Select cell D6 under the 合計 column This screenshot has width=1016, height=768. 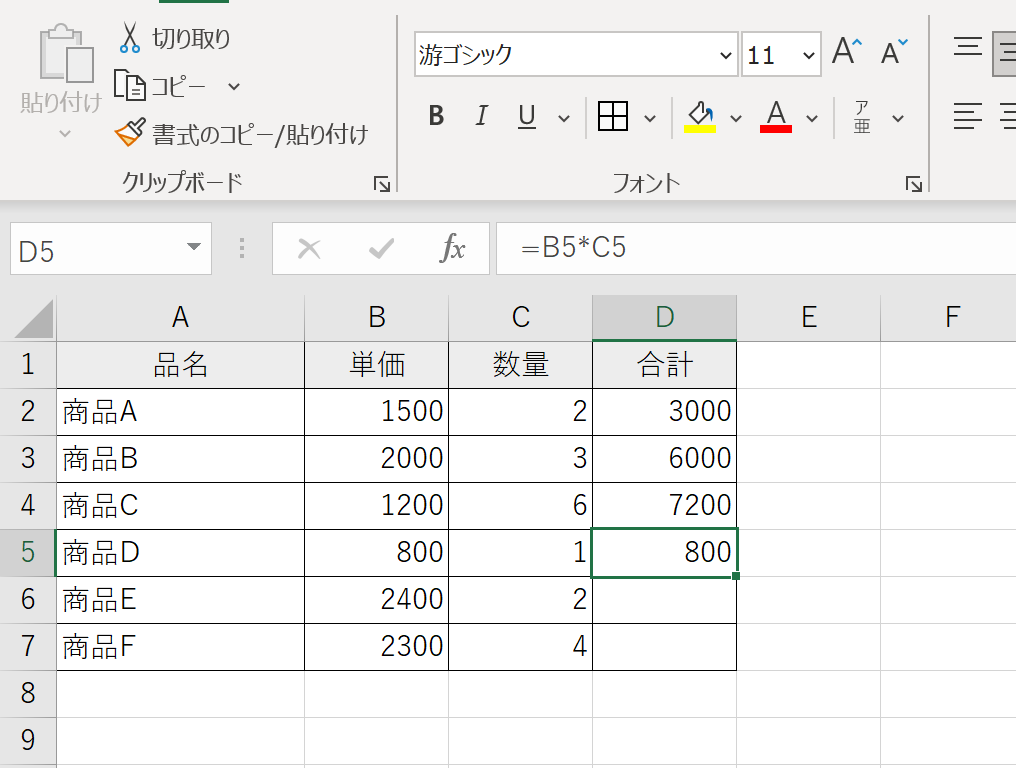[x=664, y=599]
